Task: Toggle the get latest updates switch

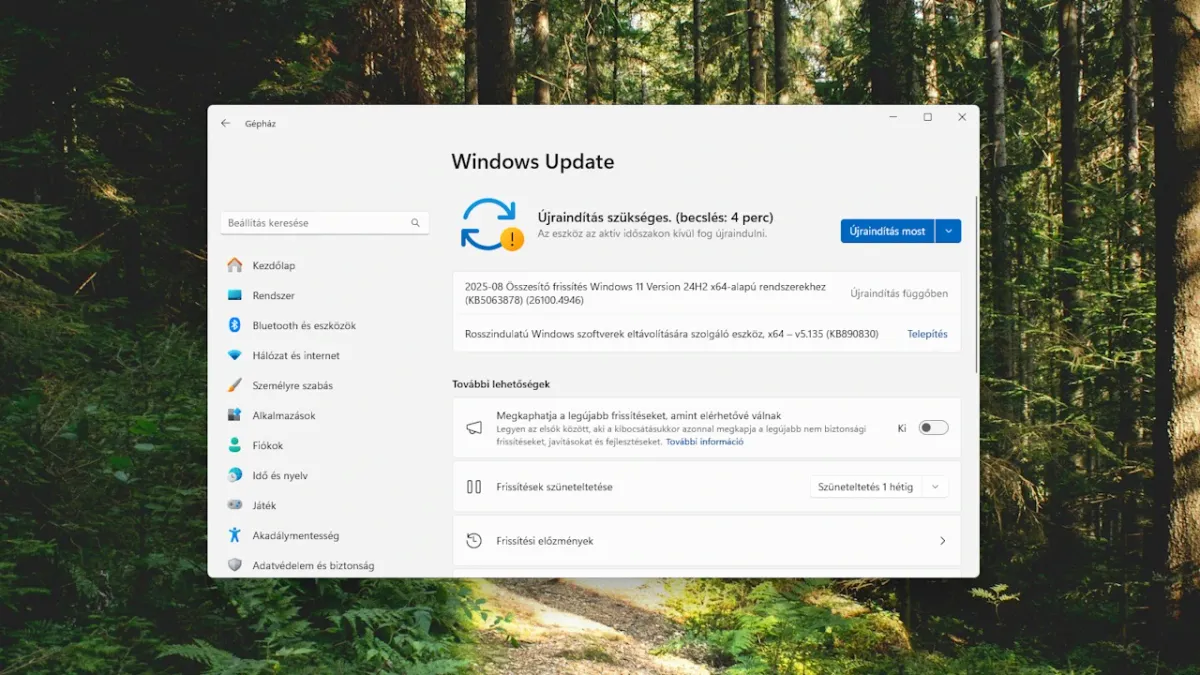Action: [x=933, y=428]
